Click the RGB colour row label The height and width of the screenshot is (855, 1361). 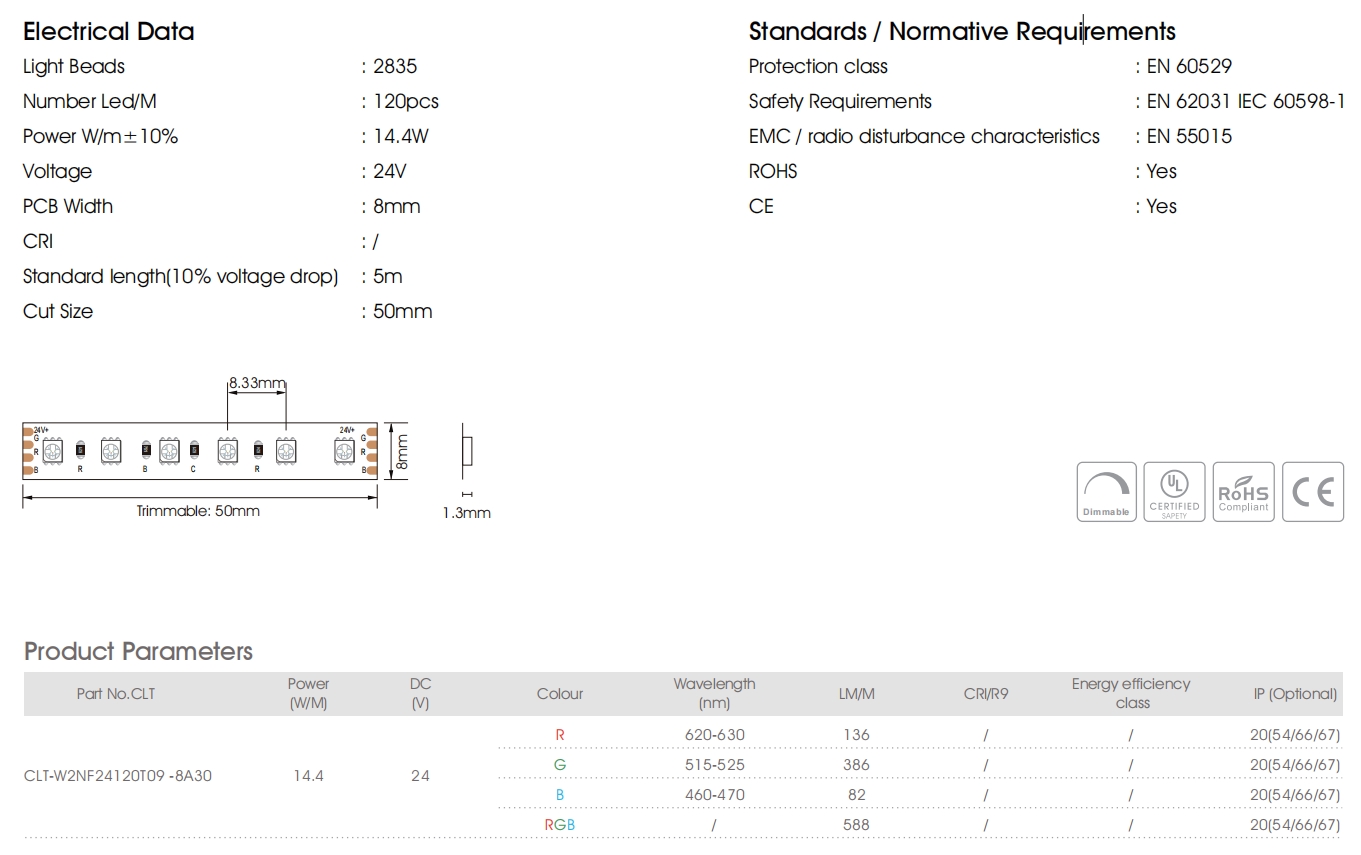click(560, 825)
